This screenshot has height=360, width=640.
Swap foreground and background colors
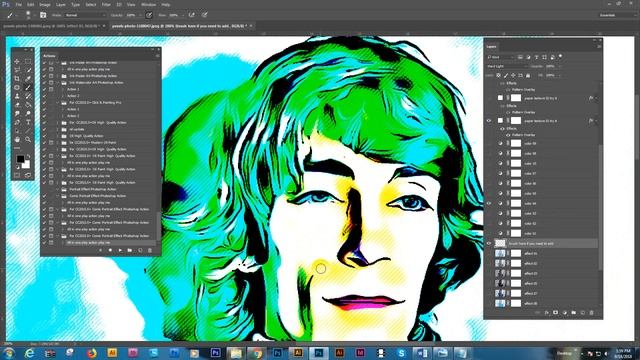(28, 156)
